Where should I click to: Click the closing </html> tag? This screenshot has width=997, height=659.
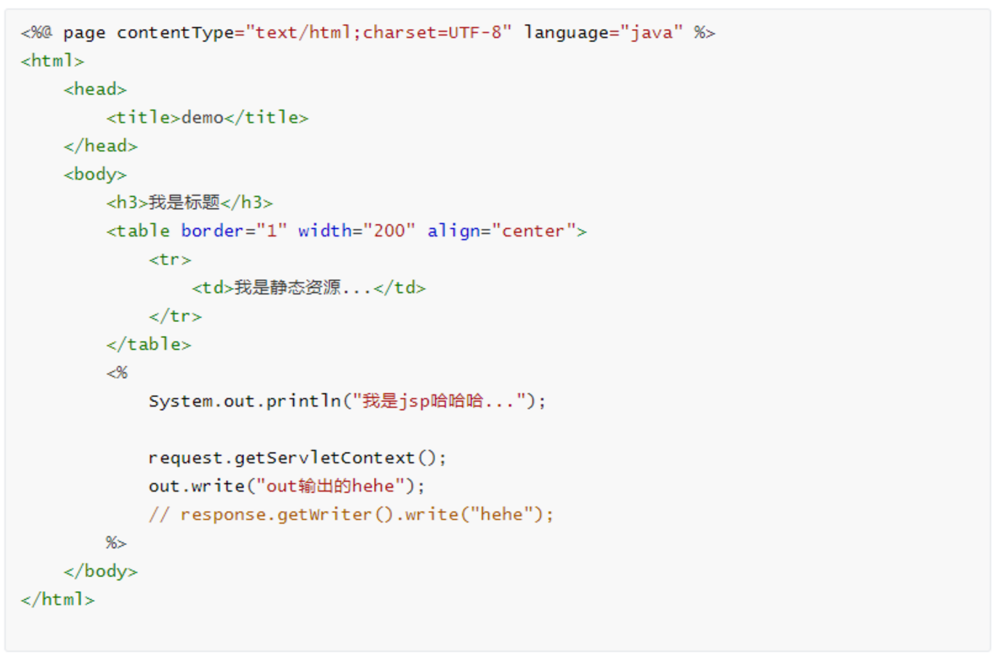point(58,599)
